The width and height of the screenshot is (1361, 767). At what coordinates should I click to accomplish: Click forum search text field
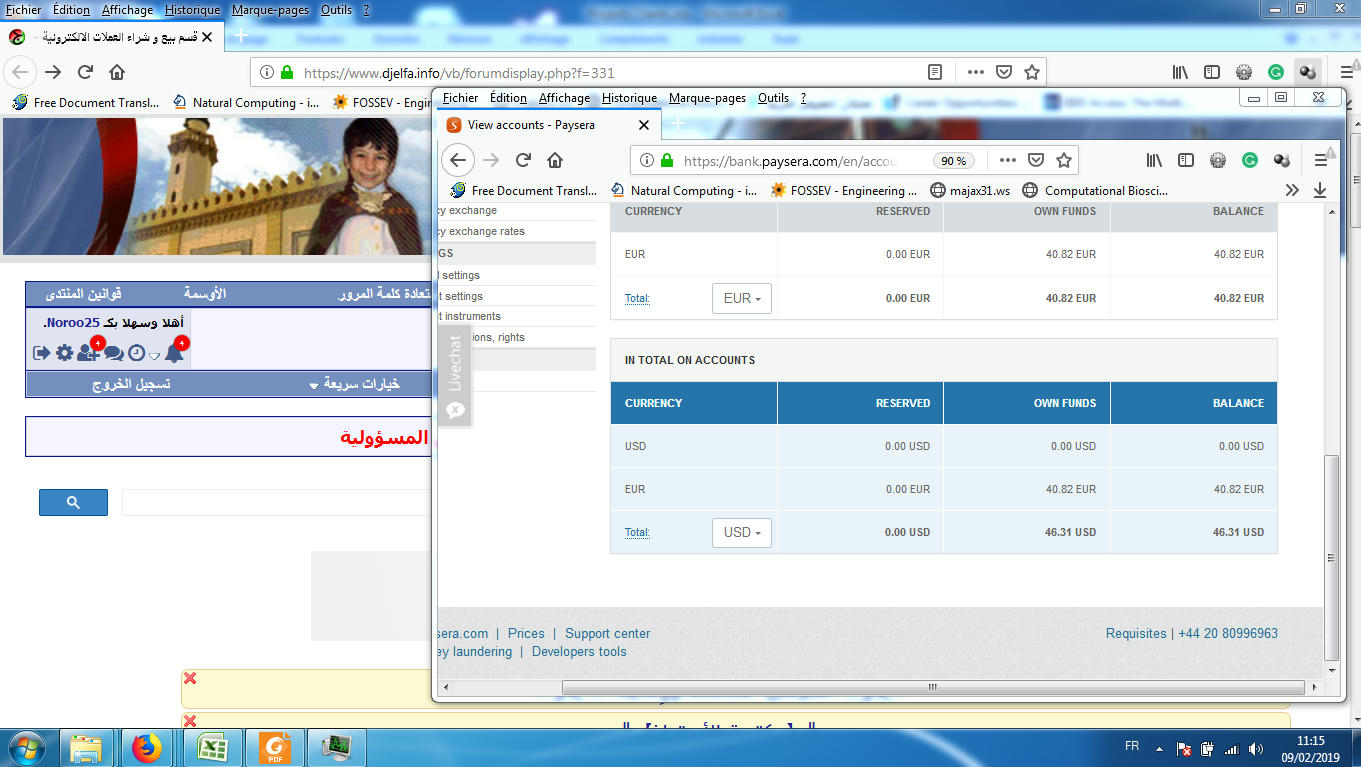[x=276, y=502]
